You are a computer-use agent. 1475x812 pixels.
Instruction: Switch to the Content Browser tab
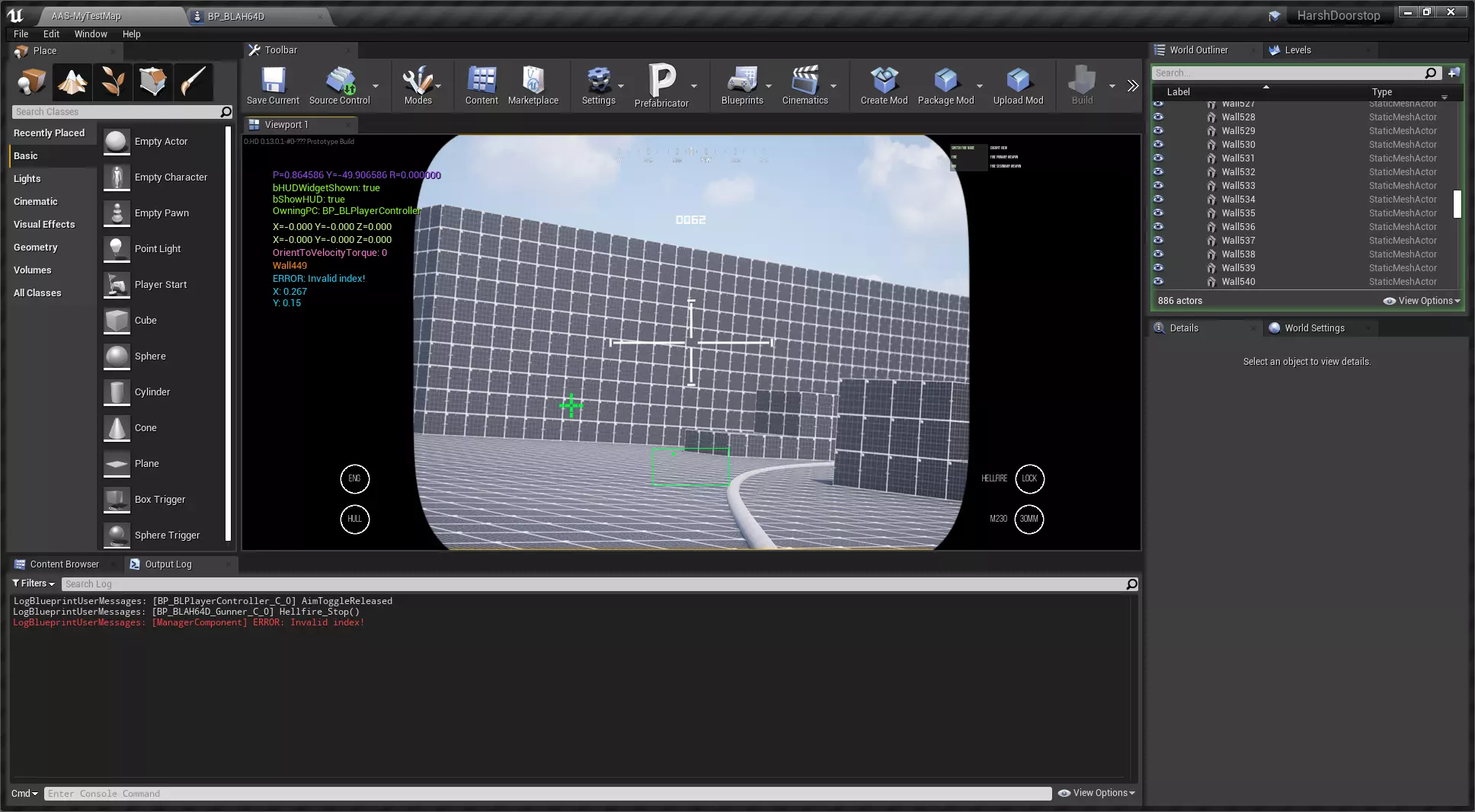[64, 564]
